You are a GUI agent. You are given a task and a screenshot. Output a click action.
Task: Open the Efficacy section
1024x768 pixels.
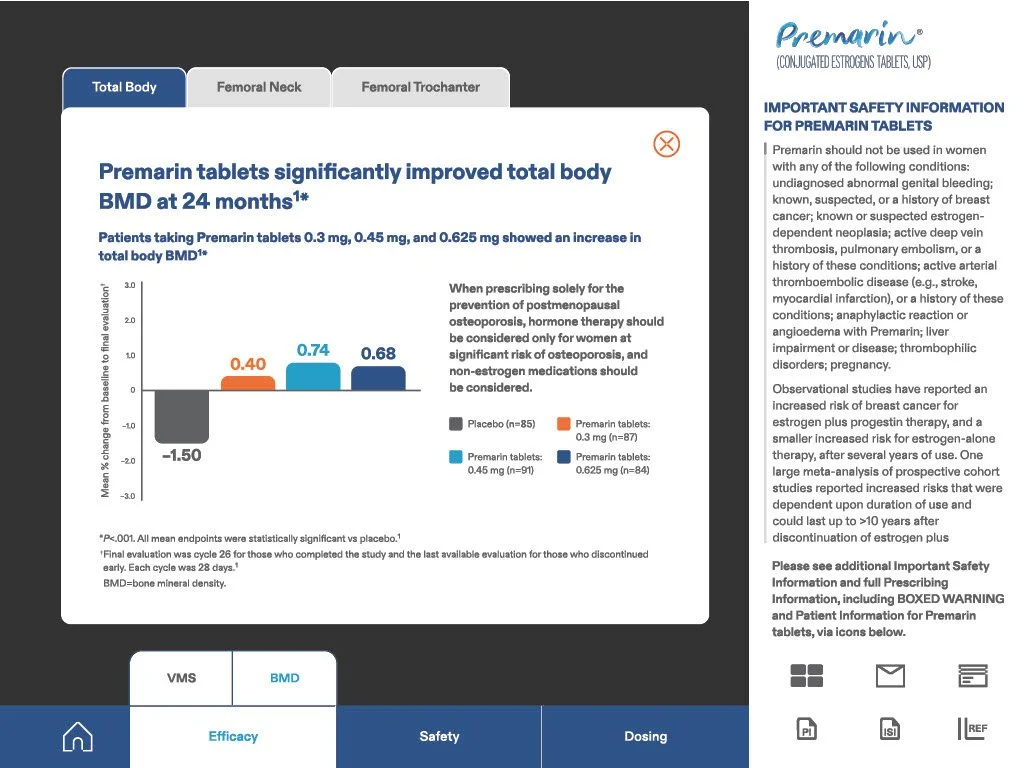(x=233, y=737)
